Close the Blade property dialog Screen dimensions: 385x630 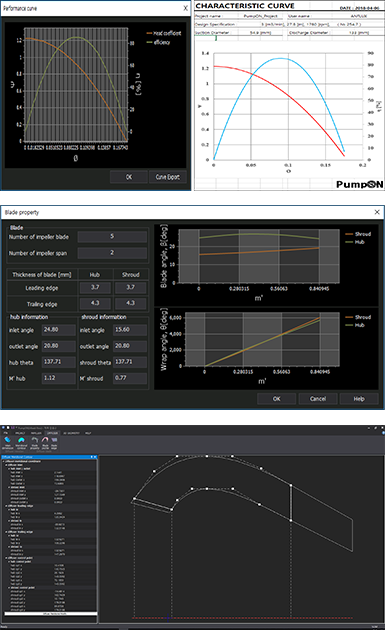(377, 212)
